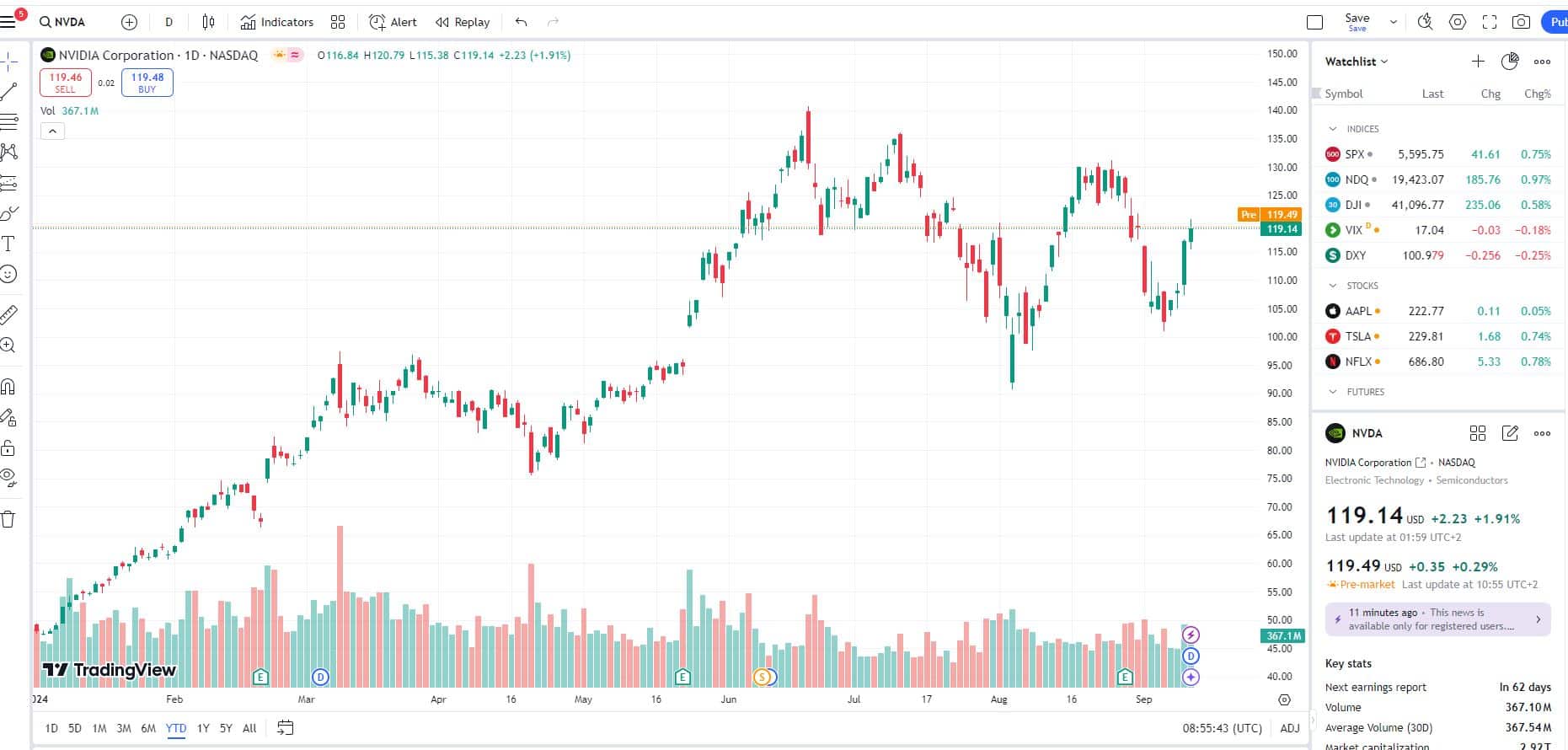1568x750 pixels.
Task: Open the hamburger main menu
Action: [8, 22]
